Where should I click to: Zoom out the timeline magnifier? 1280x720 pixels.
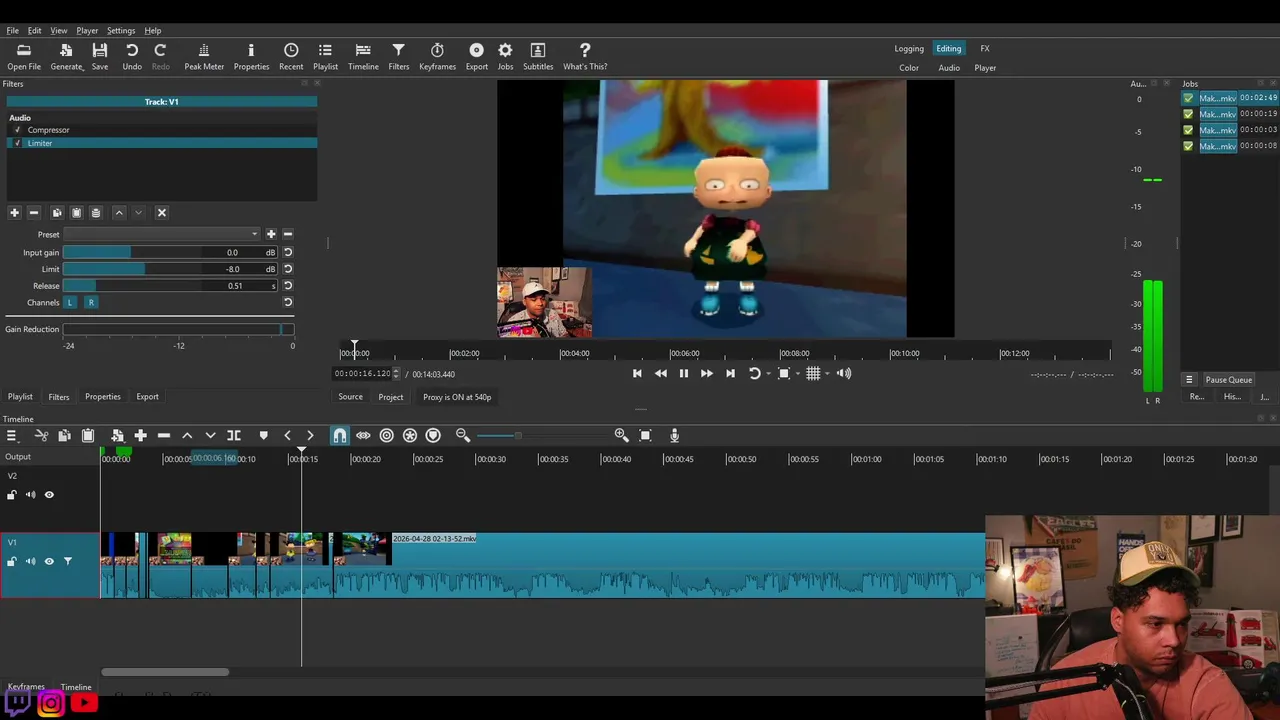tap(463, 436)
